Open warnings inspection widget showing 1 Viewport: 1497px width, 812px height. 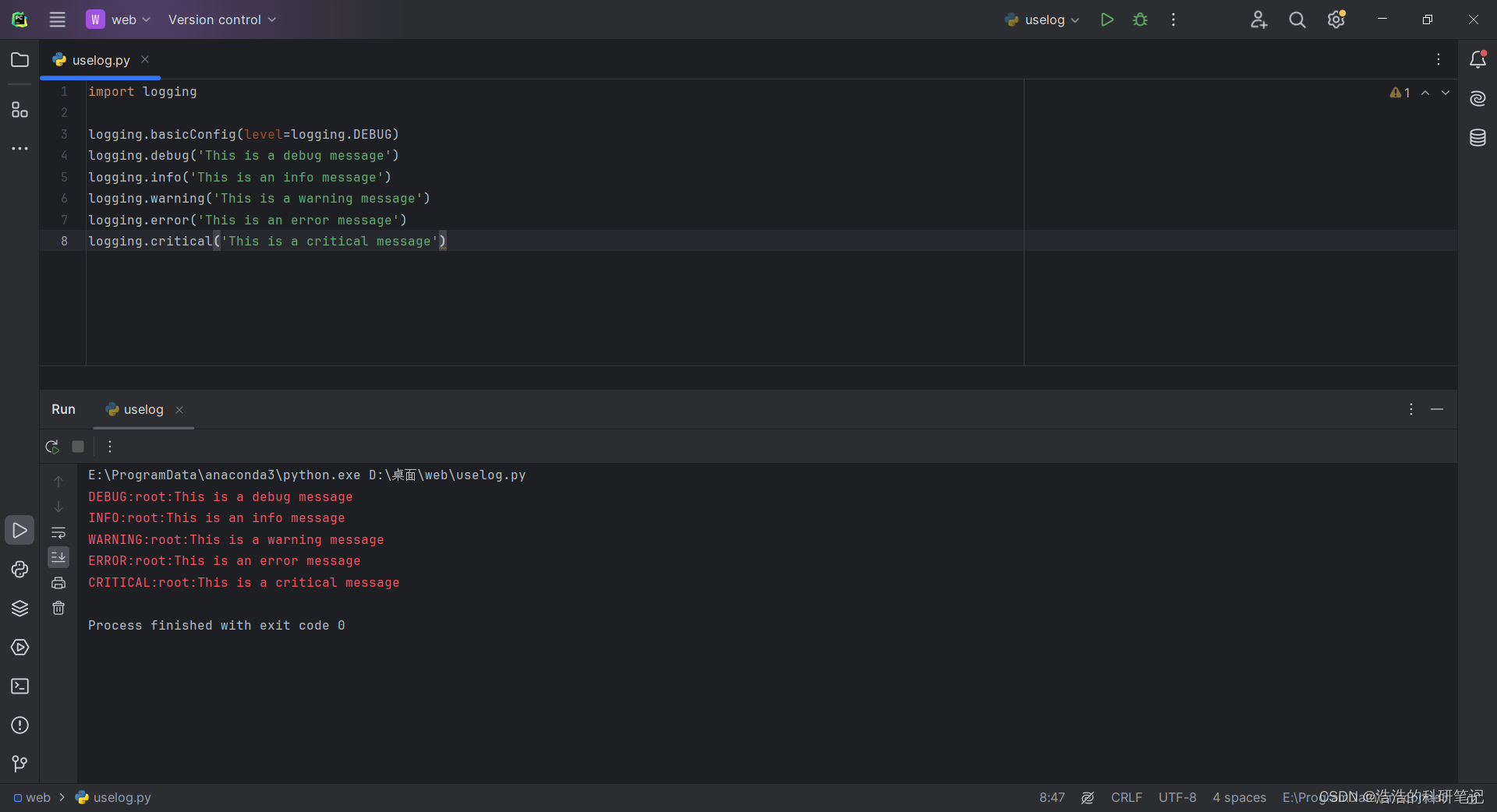coord(1400,93)
